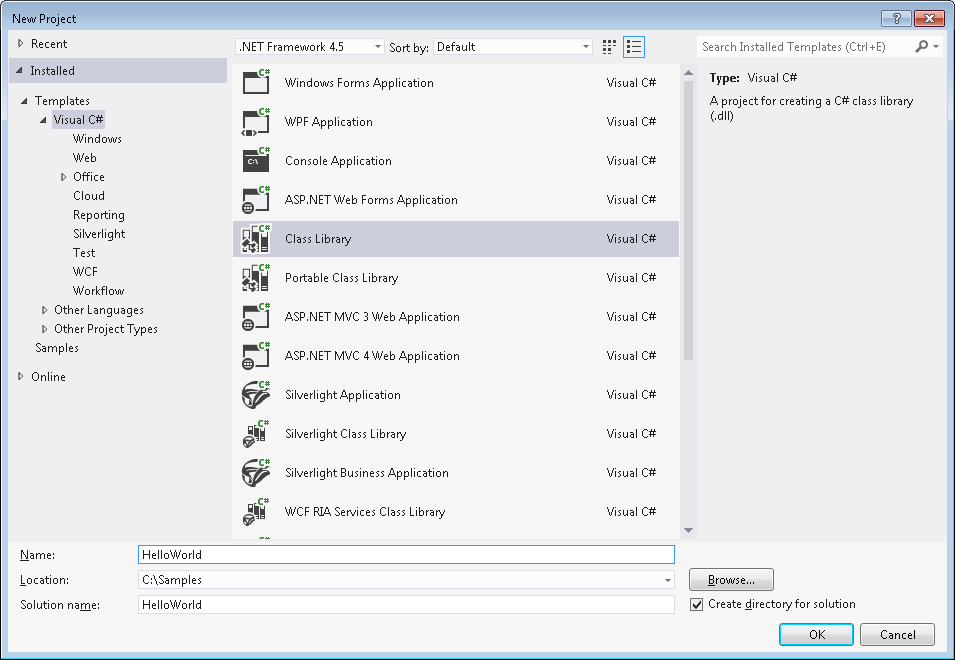Expand the Recent section
Viewport: 955px width, 660px height.
pos(21,43)
